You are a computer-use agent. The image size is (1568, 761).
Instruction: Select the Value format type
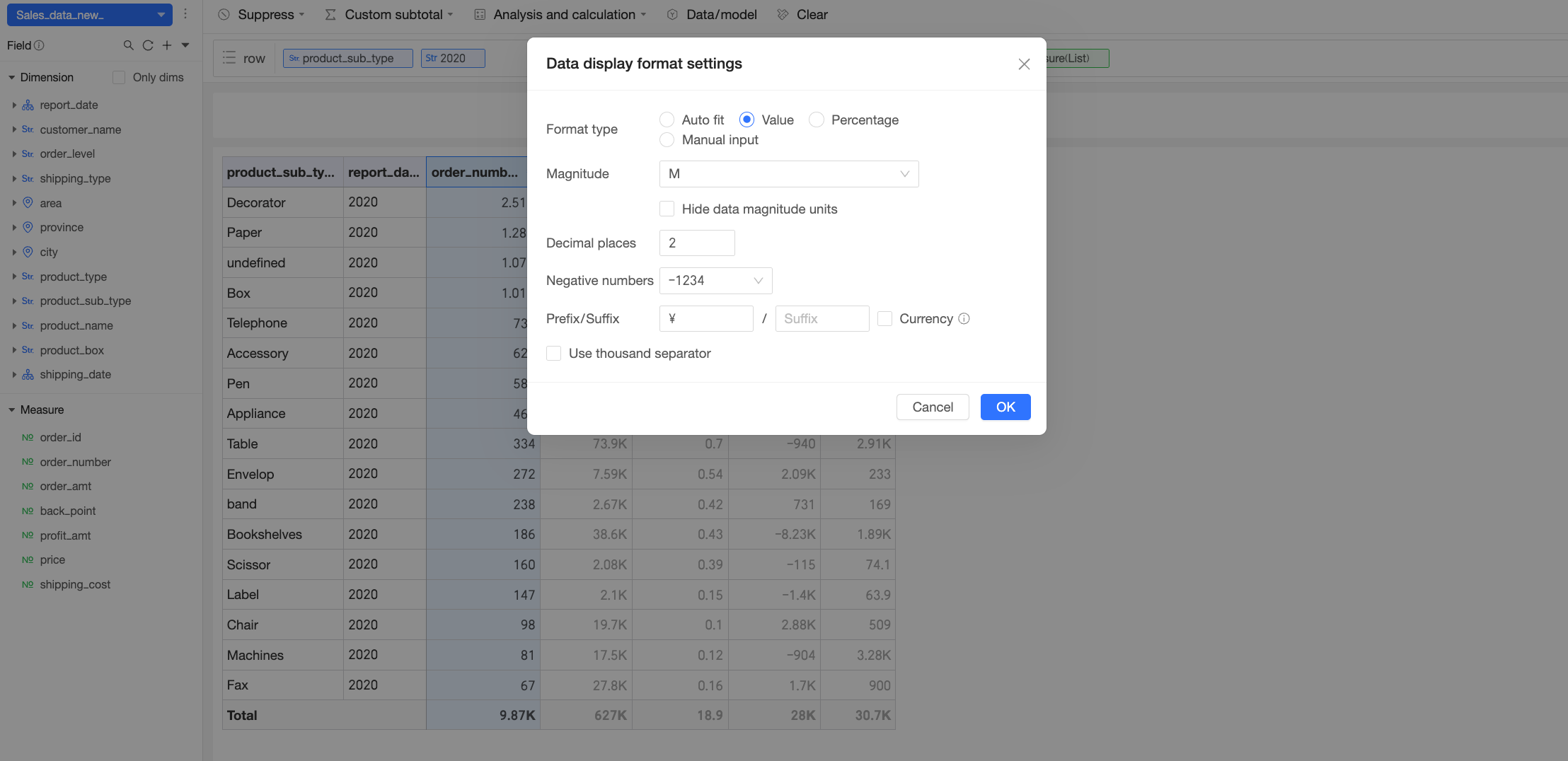click(746, 120)
